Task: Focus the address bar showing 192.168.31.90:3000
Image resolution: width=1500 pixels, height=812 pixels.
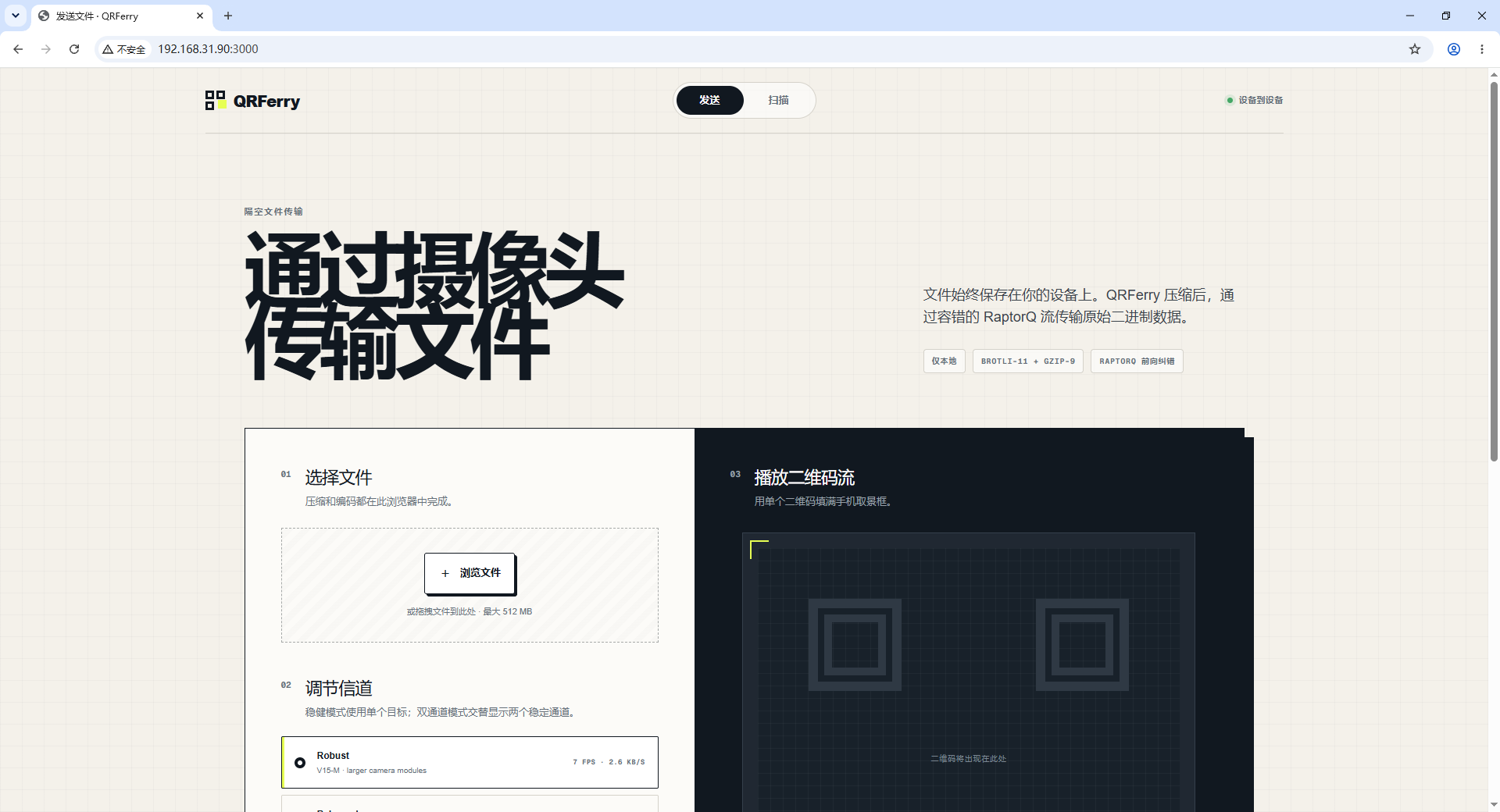Action: (208, 49)
